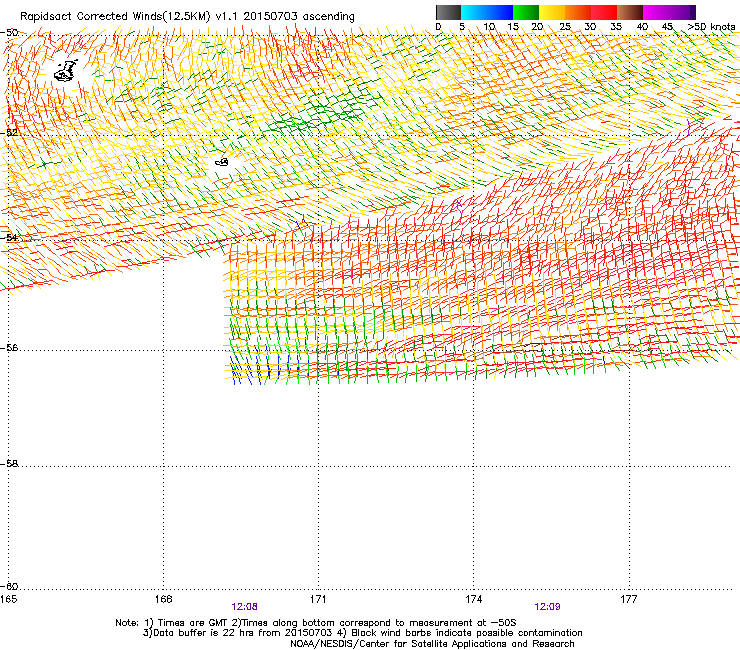740x650 pixels.
Task: Click the purple 12:08 pass time label
Action: (244, 607)
